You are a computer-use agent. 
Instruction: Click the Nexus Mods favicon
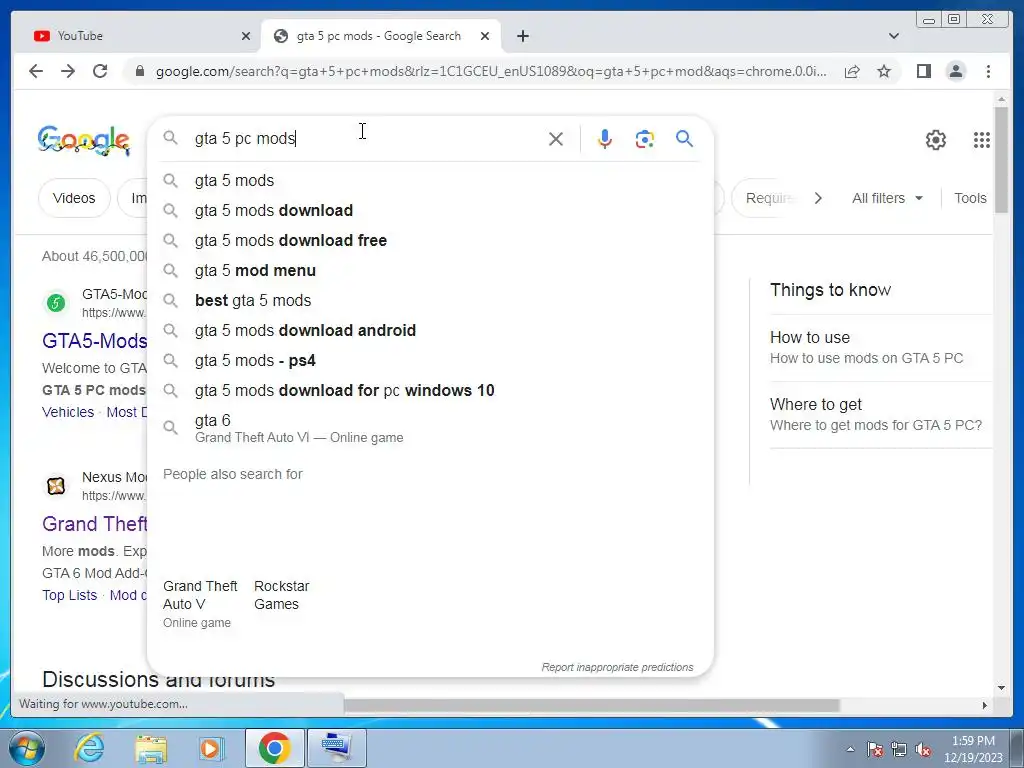[x=56, y=486]
